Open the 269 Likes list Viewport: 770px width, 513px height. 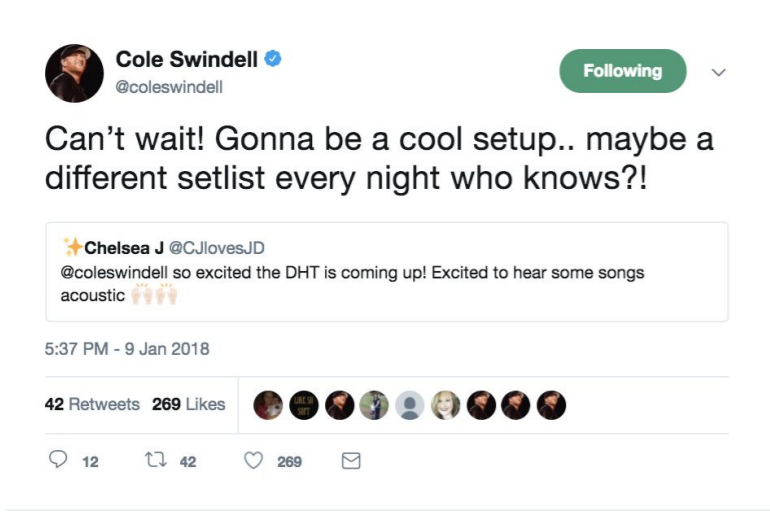click(189, 404)
